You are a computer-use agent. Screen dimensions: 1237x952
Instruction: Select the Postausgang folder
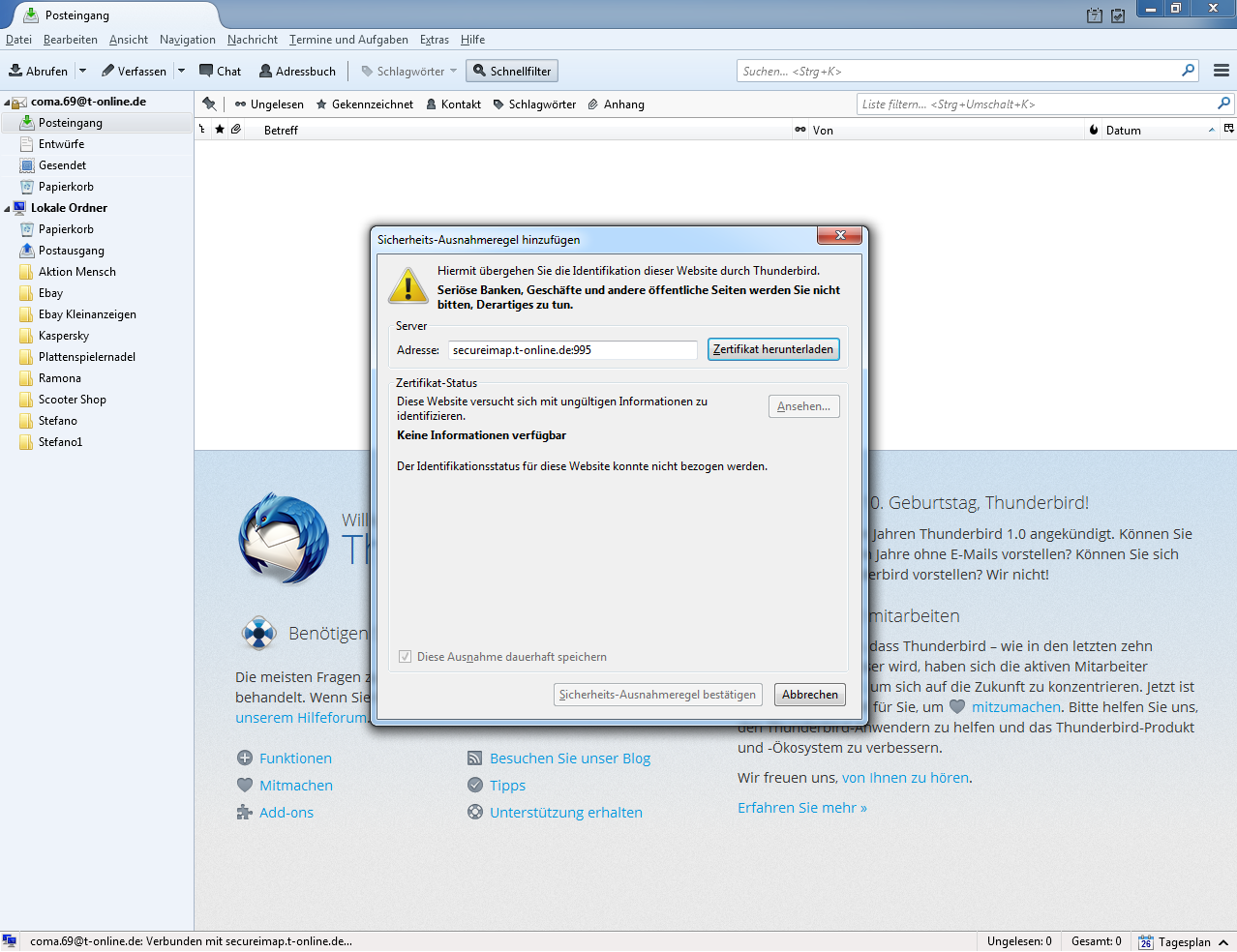97,251
